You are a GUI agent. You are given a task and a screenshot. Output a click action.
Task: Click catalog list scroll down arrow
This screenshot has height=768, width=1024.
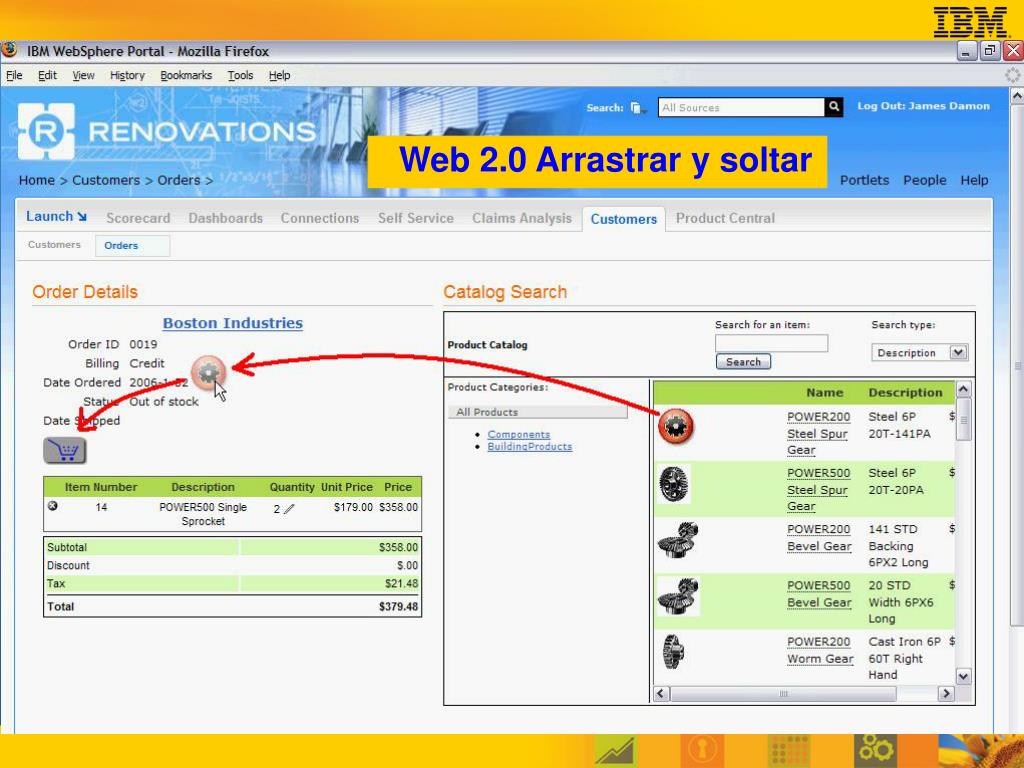[963, 676]
